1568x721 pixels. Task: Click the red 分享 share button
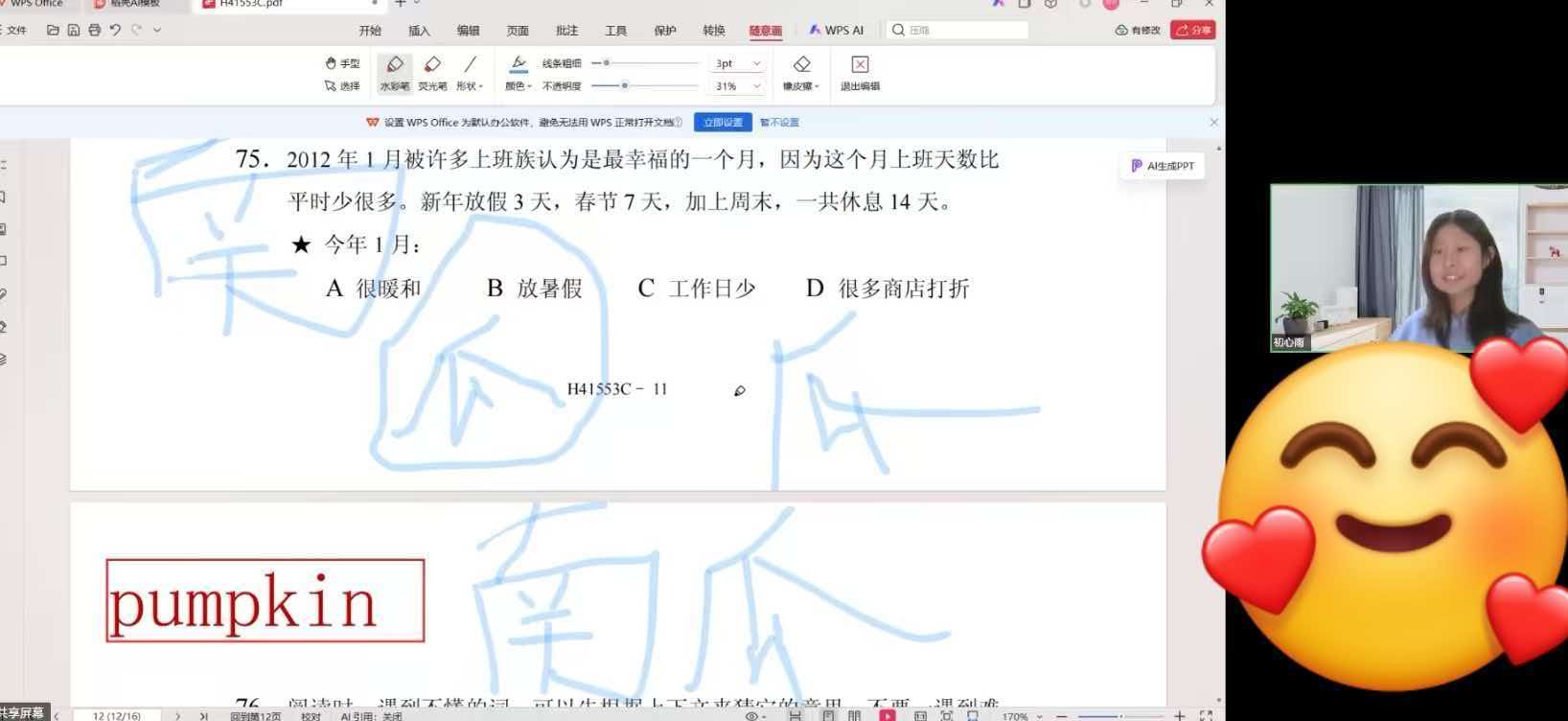1193,30
